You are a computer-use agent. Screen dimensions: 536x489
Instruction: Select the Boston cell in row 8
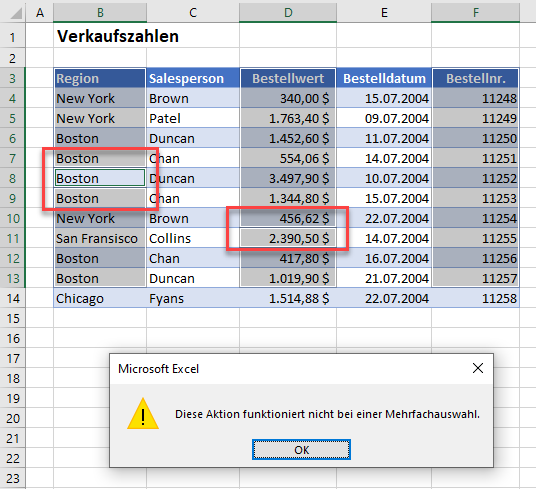click(100, 178)
